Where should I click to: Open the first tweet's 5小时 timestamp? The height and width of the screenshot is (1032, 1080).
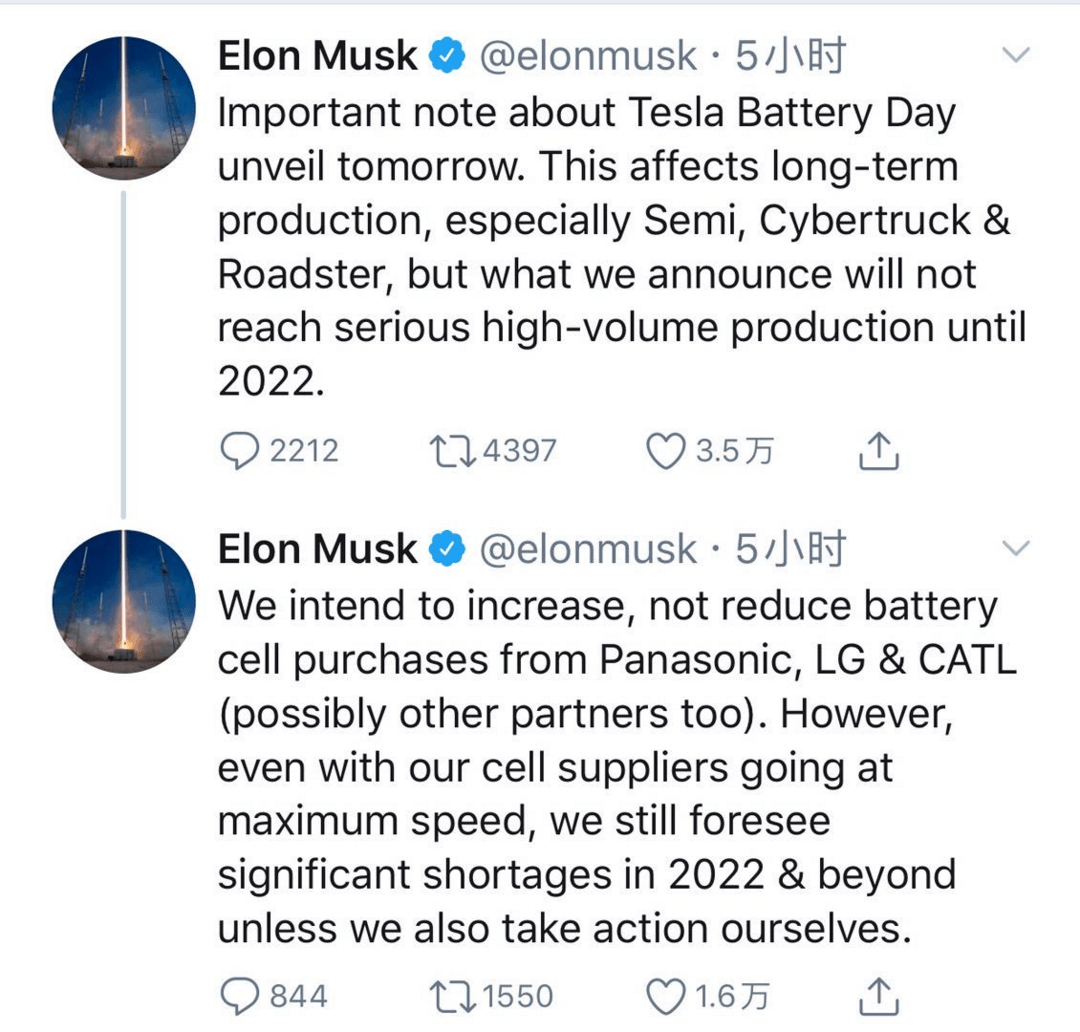point(790,56)
